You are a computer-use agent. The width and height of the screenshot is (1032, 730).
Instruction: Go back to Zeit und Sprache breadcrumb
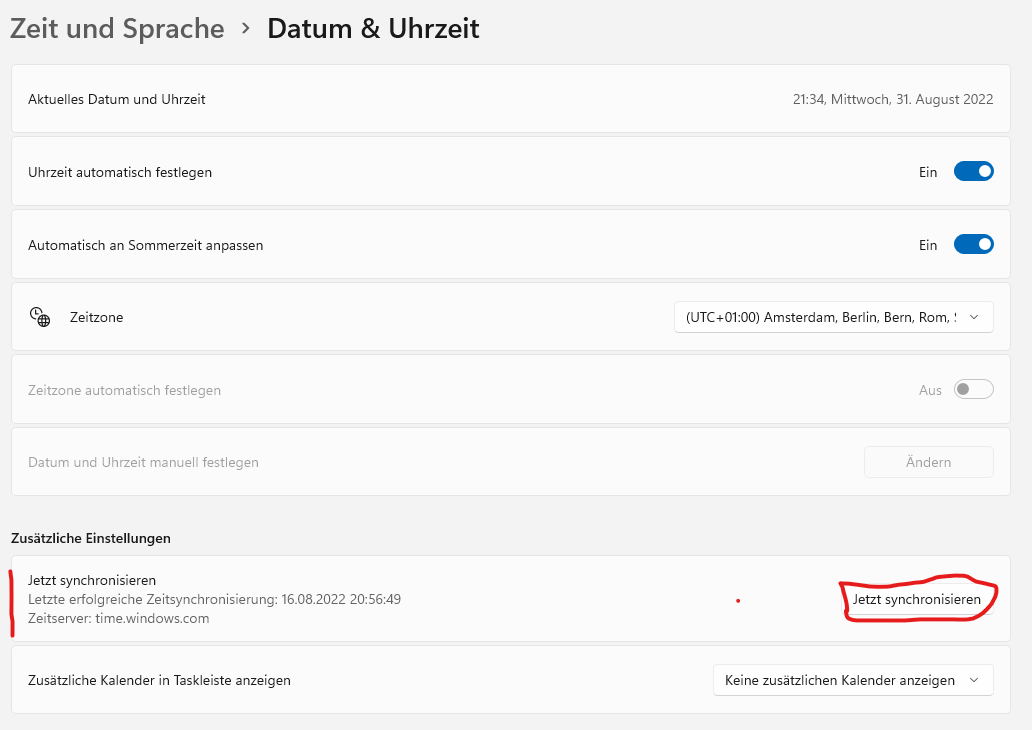pos(117,29)
